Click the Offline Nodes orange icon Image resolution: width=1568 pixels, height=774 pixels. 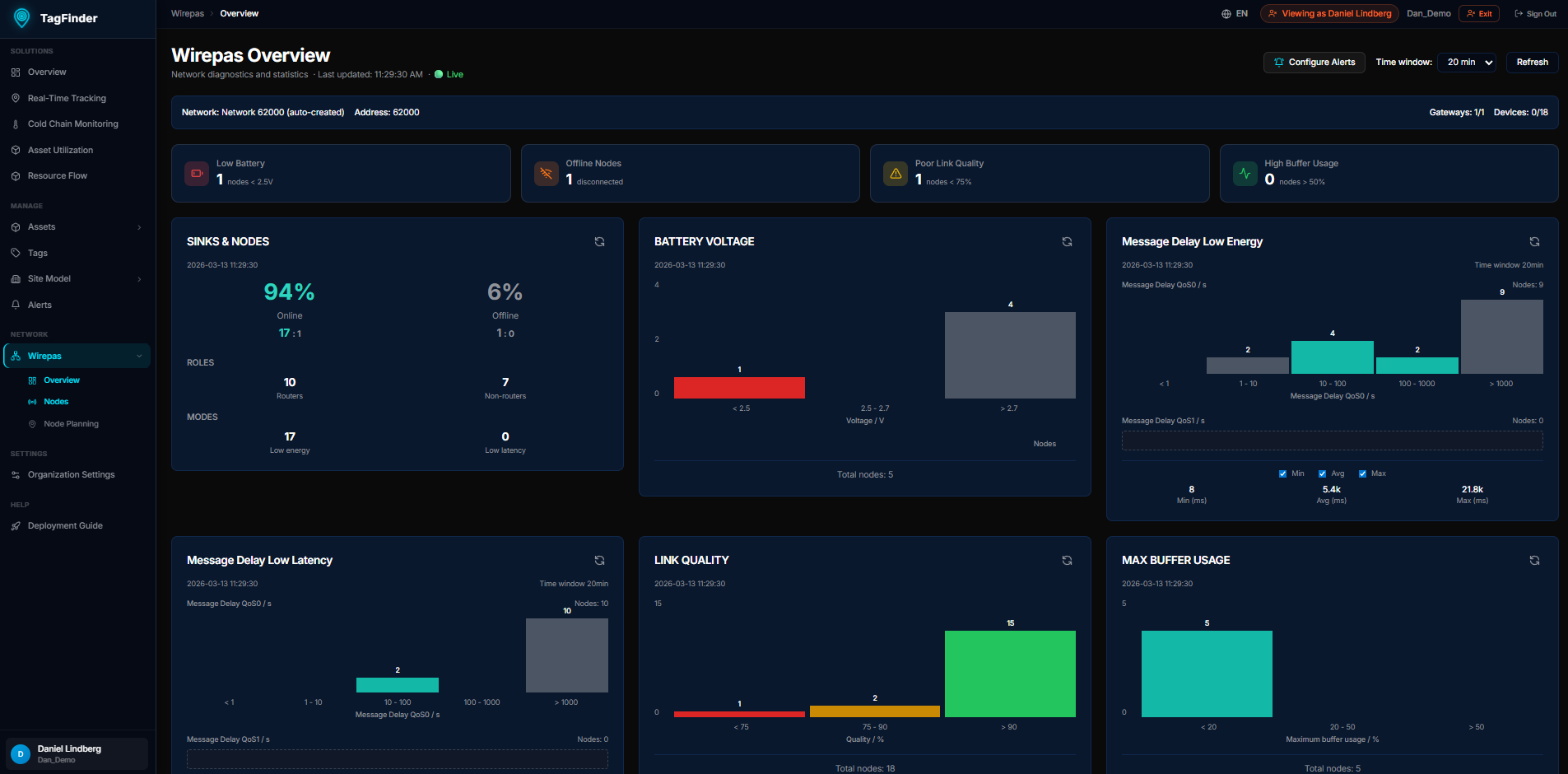[547, 174]
